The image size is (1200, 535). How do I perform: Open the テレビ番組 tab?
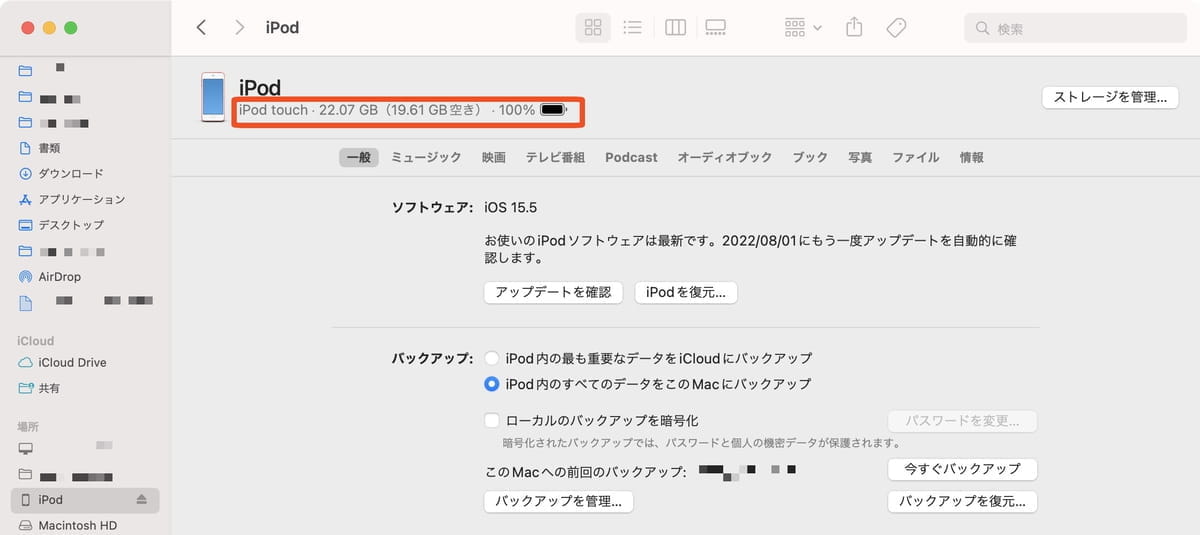click(x=555, y=157)
